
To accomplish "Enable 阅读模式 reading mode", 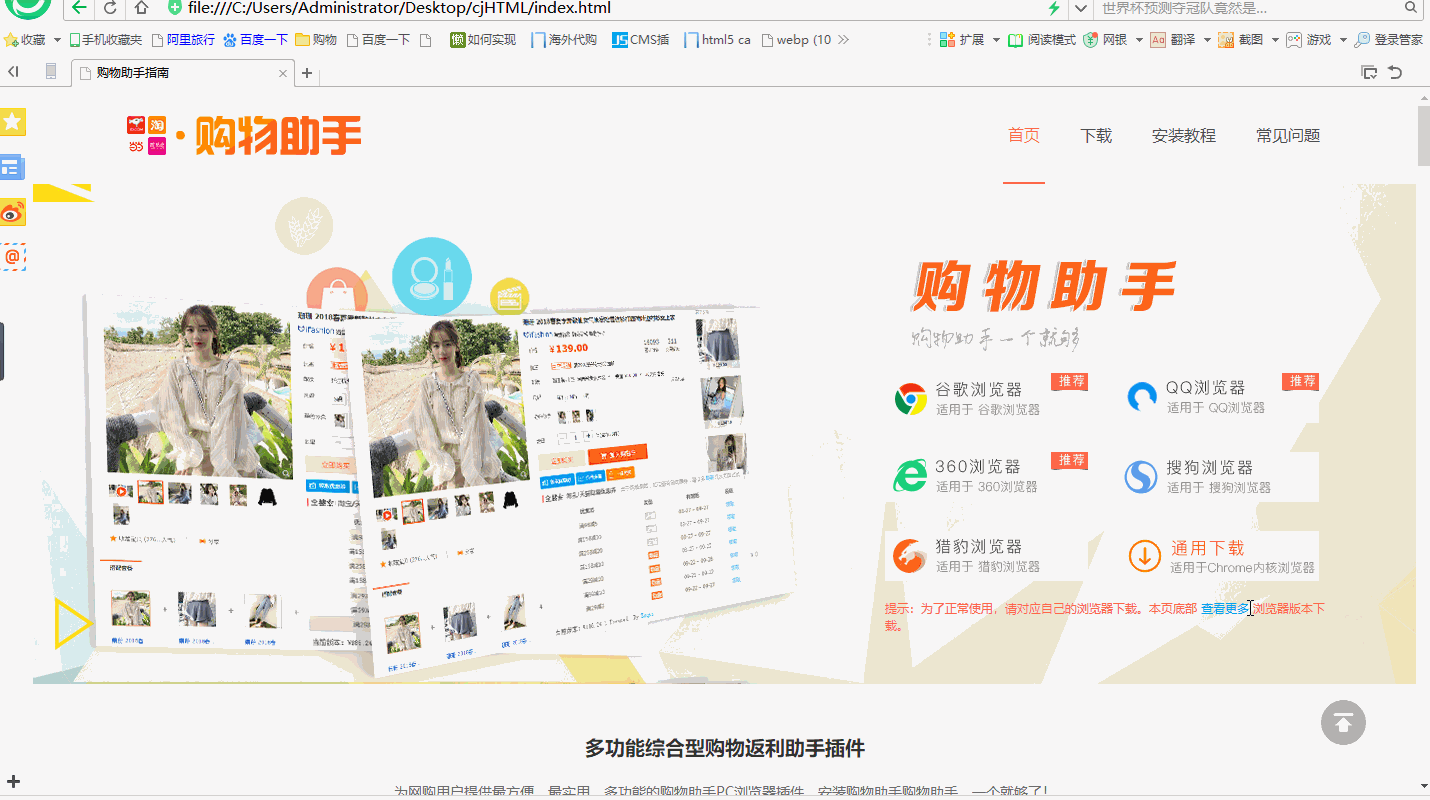I will [x=1041, y=40].
